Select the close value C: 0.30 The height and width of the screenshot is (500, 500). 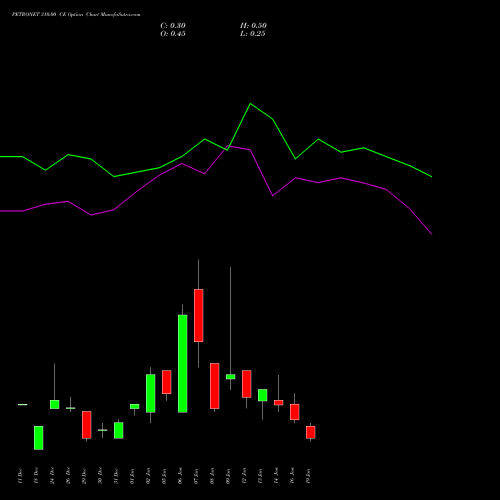pos(173,26)
